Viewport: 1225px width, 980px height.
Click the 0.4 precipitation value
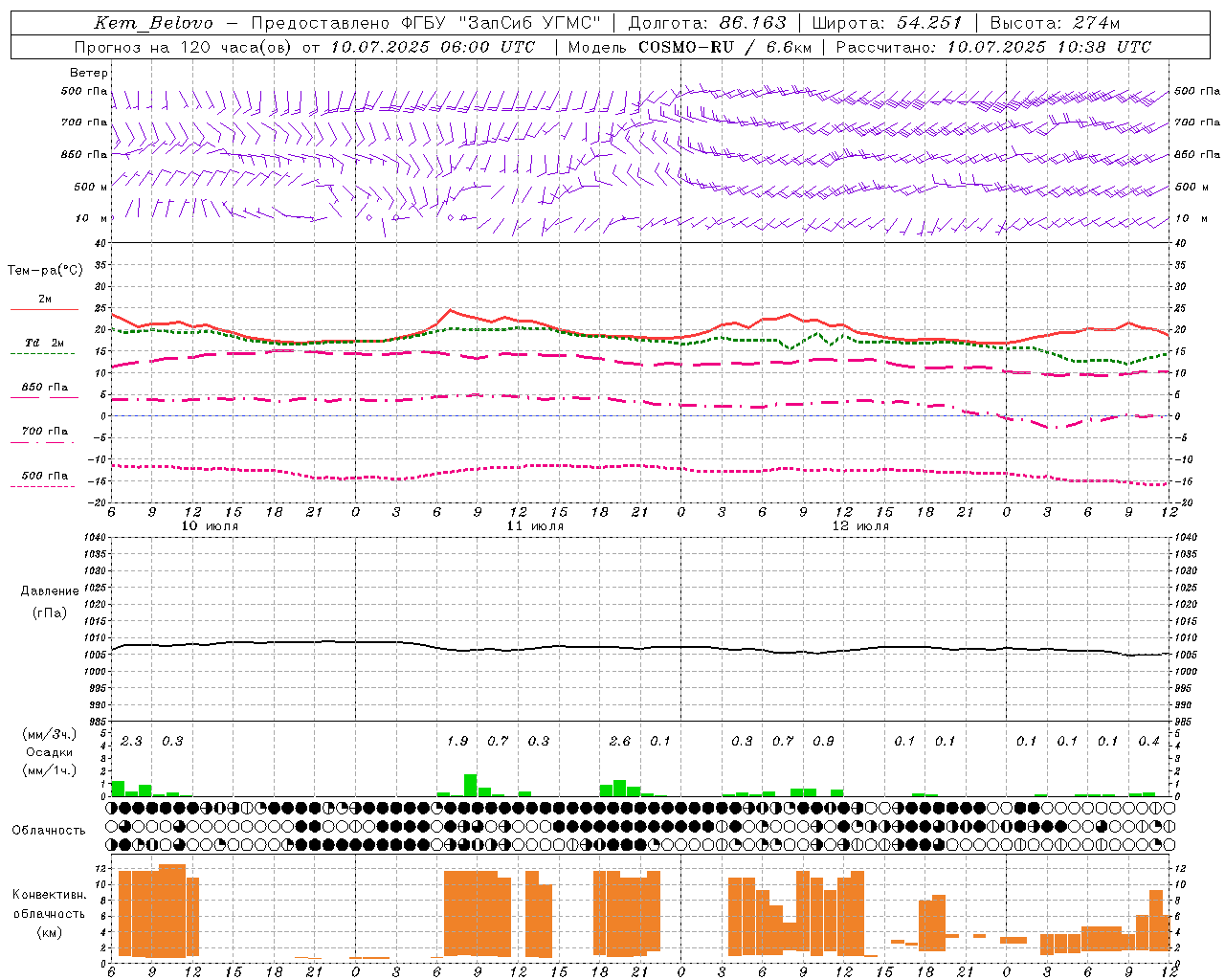[x=1148, y=741]
